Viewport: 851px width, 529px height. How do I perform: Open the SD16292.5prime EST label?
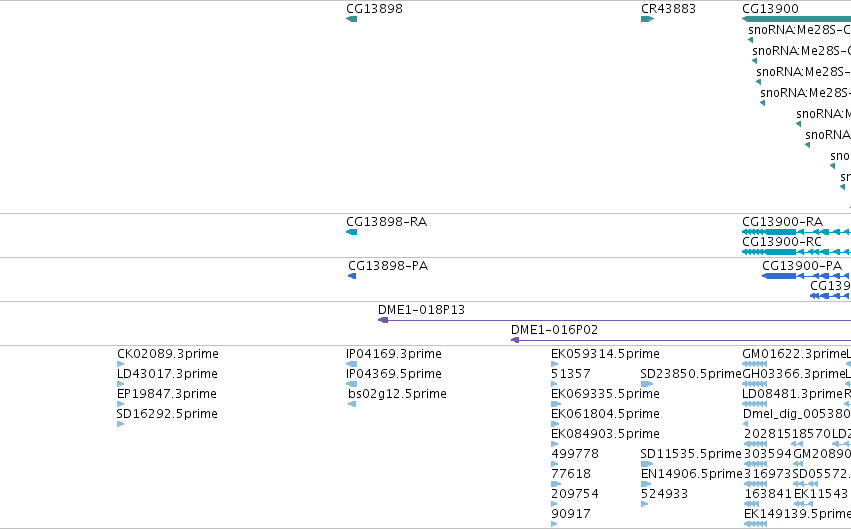point(167,414)
